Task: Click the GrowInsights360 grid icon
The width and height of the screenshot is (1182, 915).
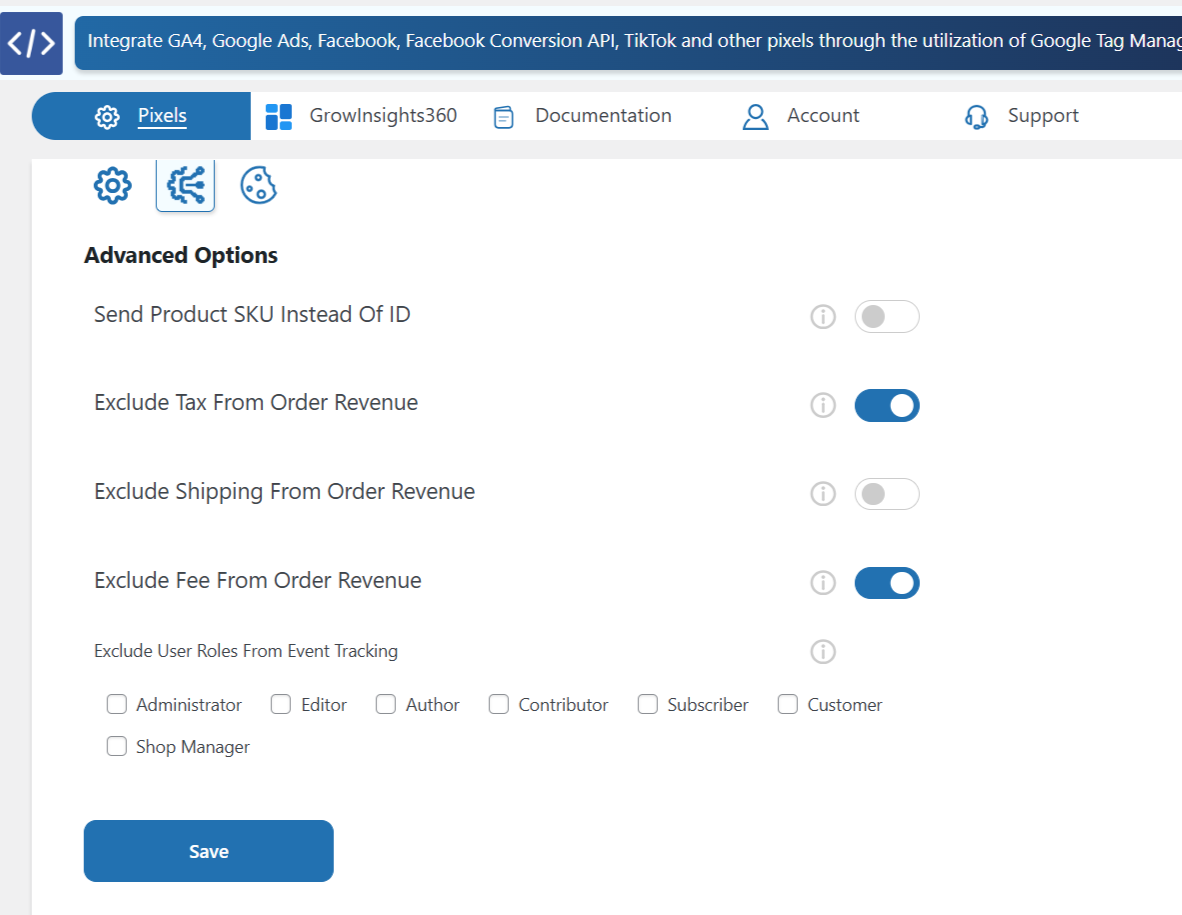Action: pyautogui.click(x=277, y=116)
